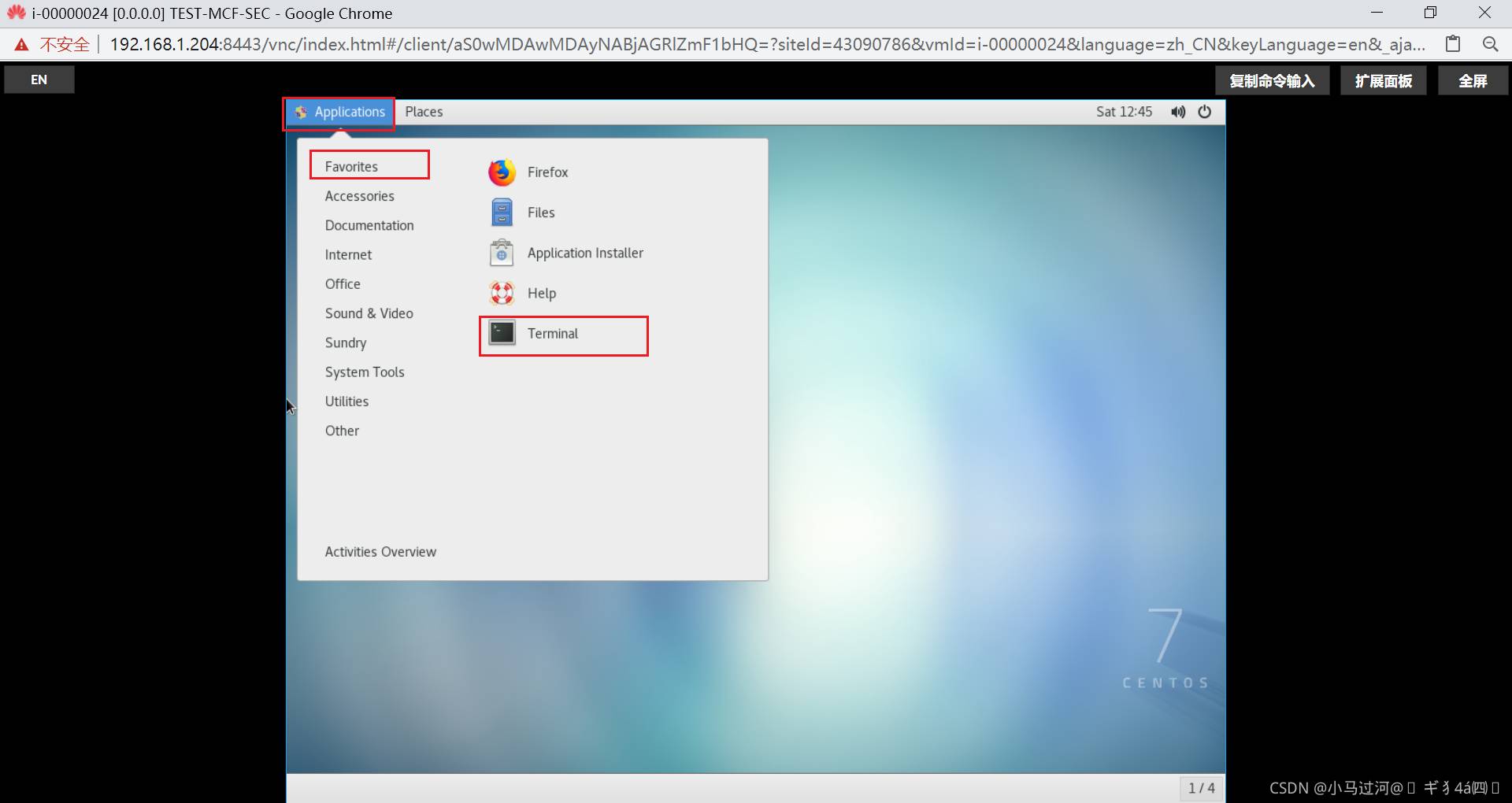The width and height of the screenshot is (1512, 803).
Task: Select the Accessories category
Action: (x=360, y=196)
